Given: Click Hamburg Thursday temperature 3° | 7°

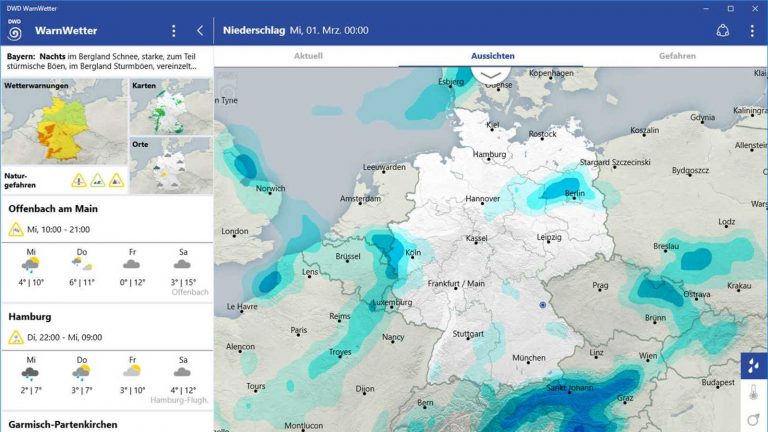Looking at the screenshot, I should point(82,390).
